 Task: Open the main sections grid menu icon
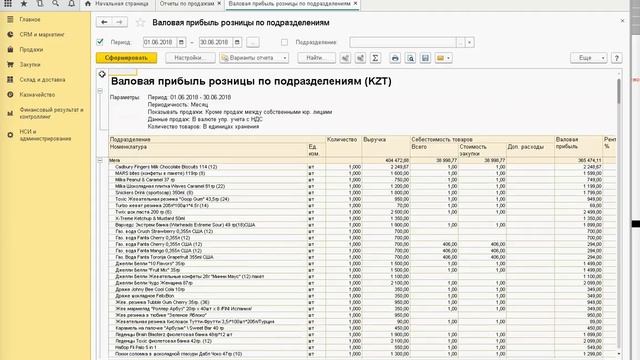click(8, 4)
